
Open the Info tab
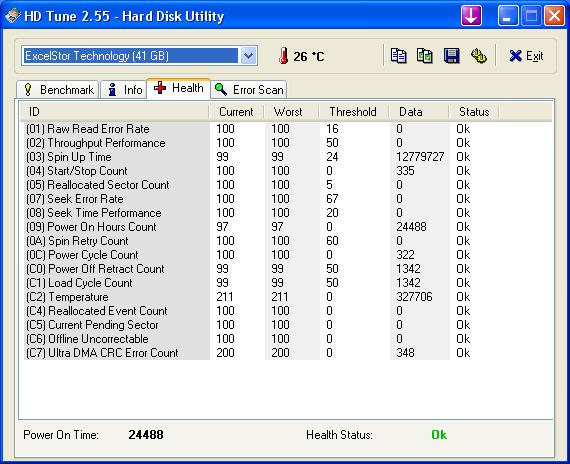click(124, 90)
